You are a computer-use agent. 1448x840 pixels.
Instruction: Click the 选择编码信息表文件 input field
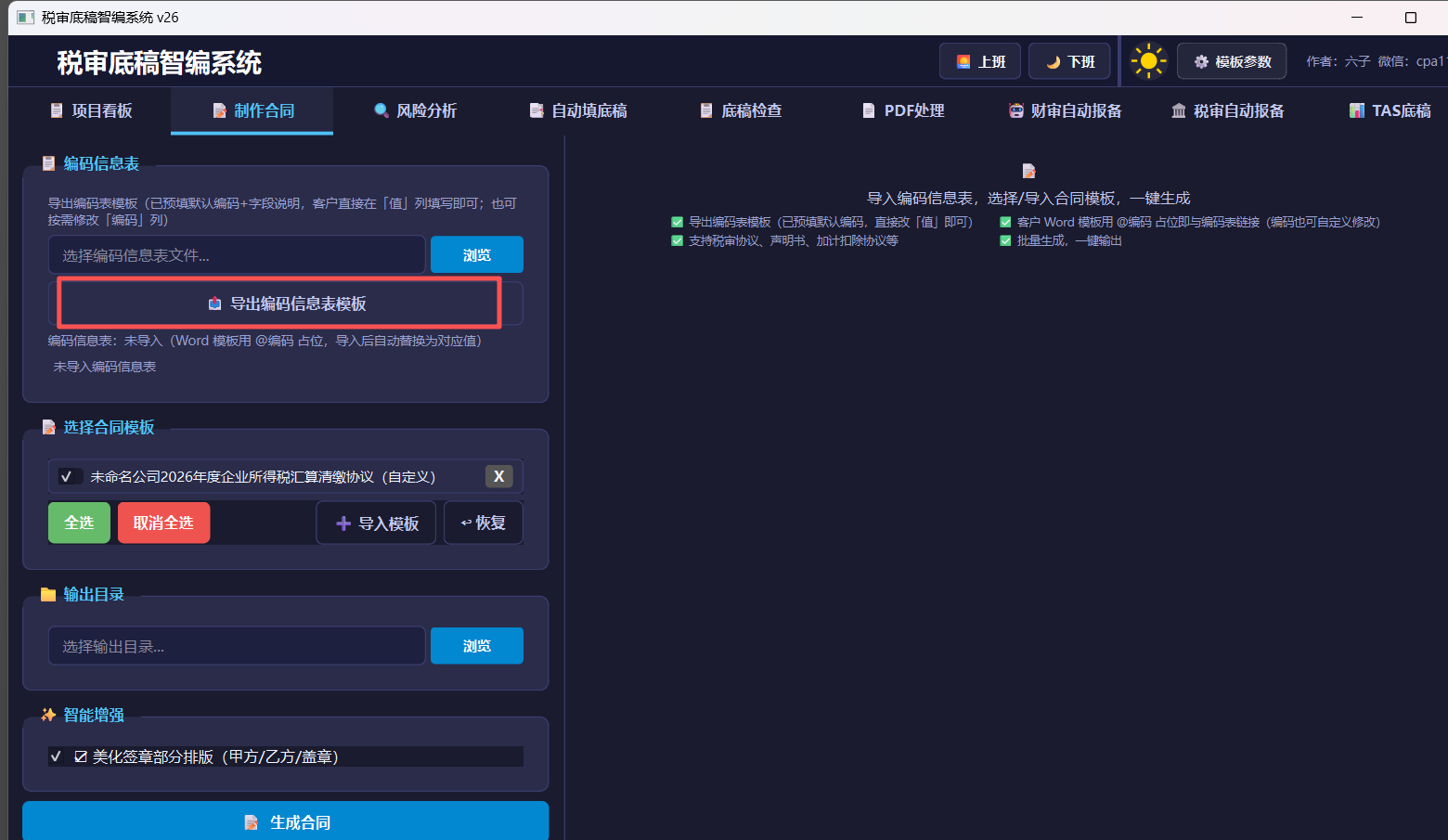[237, 254]
